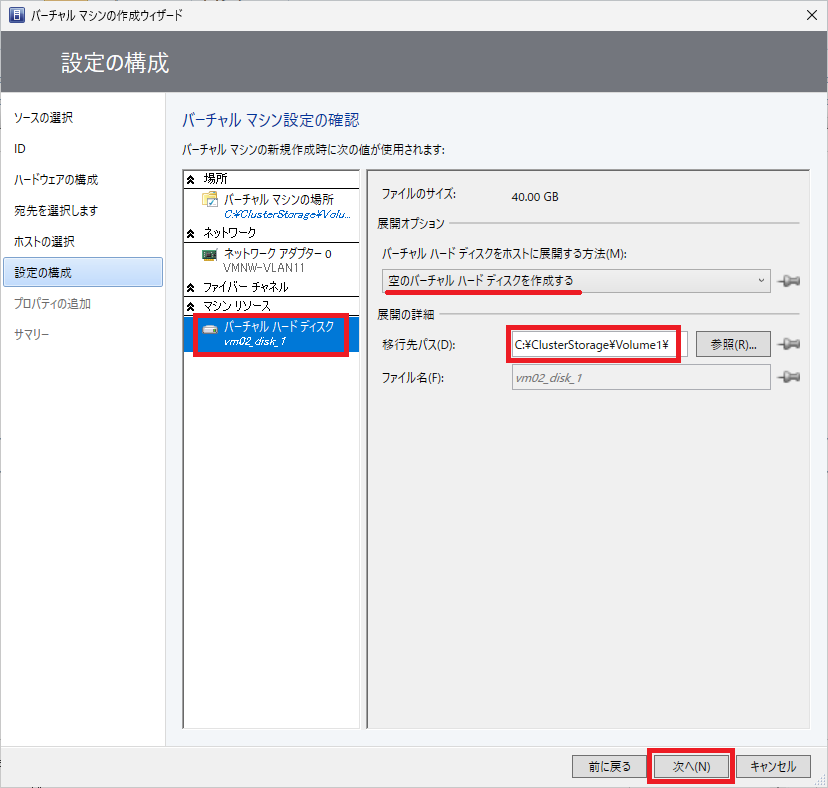
Task: Collapse the マシン リソース section
Action: tap(191, 306)
